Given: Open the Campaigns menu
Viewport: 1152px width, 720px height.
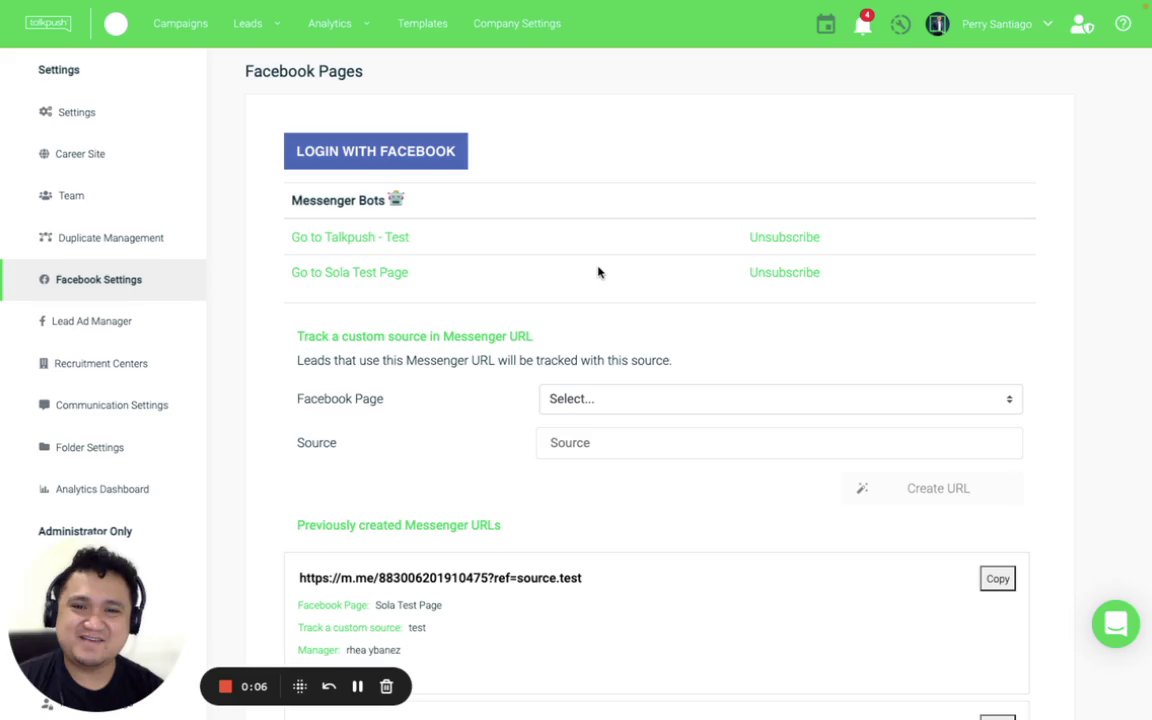Looking at the screenshot, I should point(180,24).
